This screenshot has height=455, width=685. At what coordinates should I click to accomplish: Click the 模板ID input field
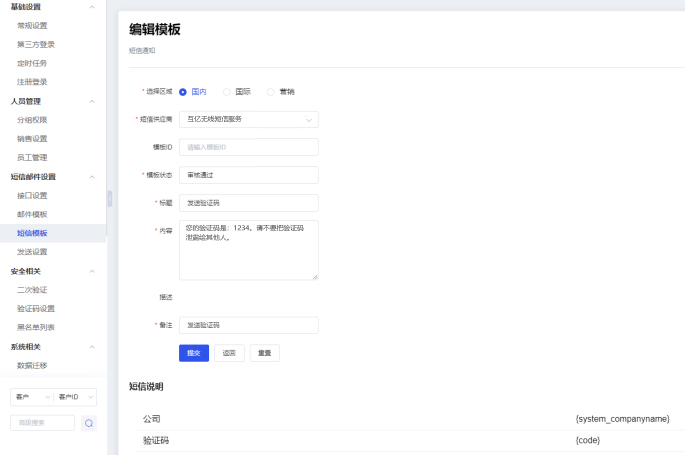(x=248, y=147)
